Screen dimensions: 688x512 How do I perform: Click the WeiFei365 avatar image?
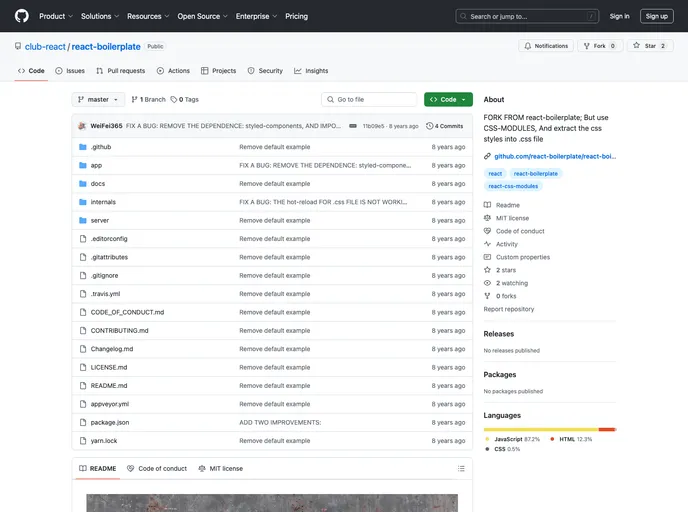82,126
